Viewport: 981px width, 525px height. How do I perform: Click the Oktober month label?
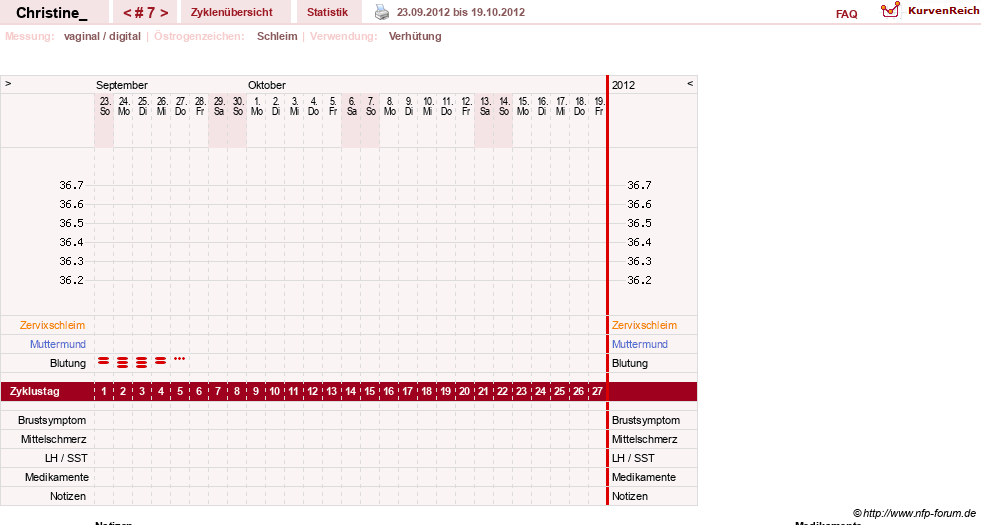coord(267,85)
